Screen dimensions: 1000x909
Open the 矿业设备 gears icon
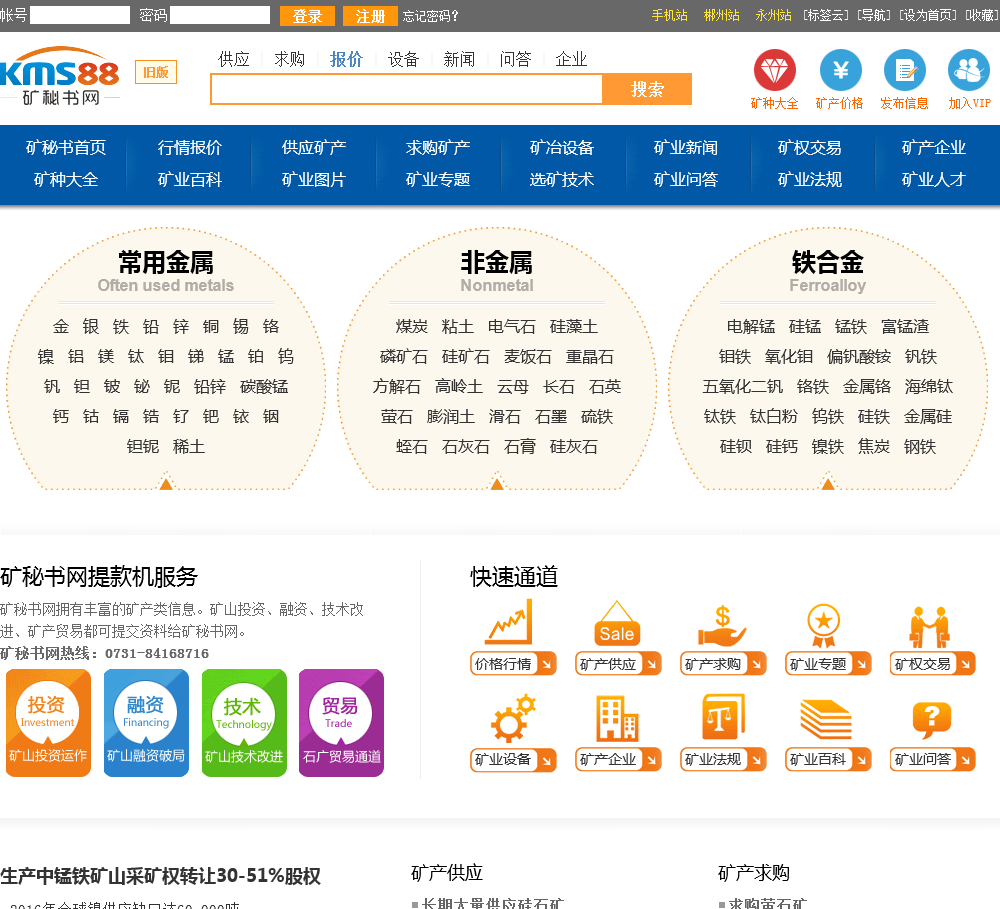[x=513, y=720]
